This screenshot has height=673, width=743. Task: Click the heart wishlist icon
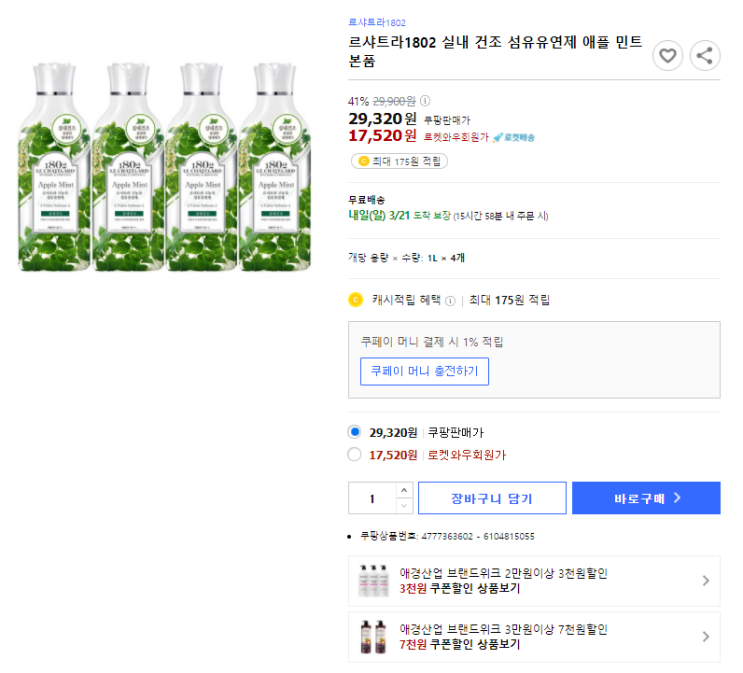[668, 56]
